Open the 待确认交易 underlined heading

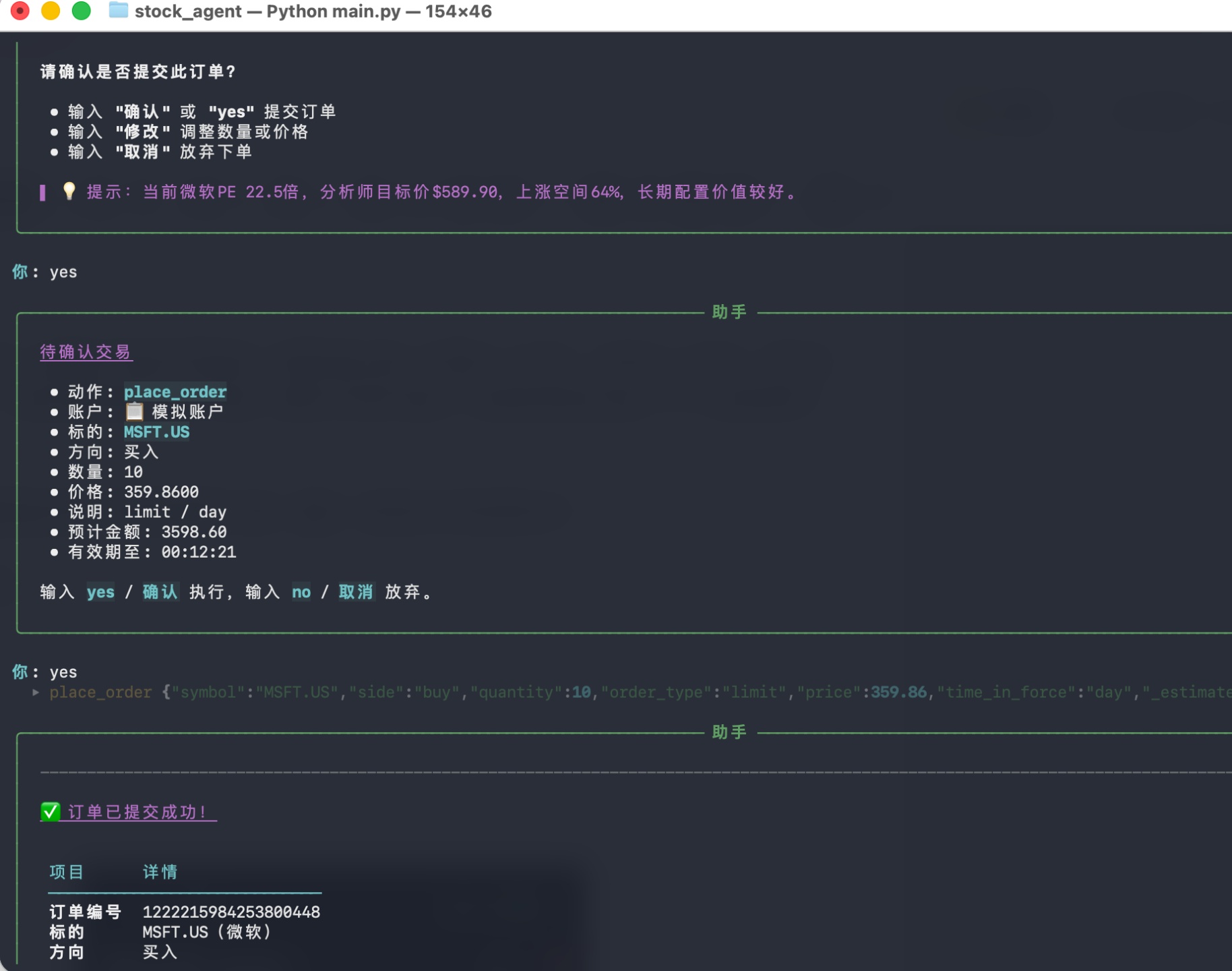coord(86,352)
